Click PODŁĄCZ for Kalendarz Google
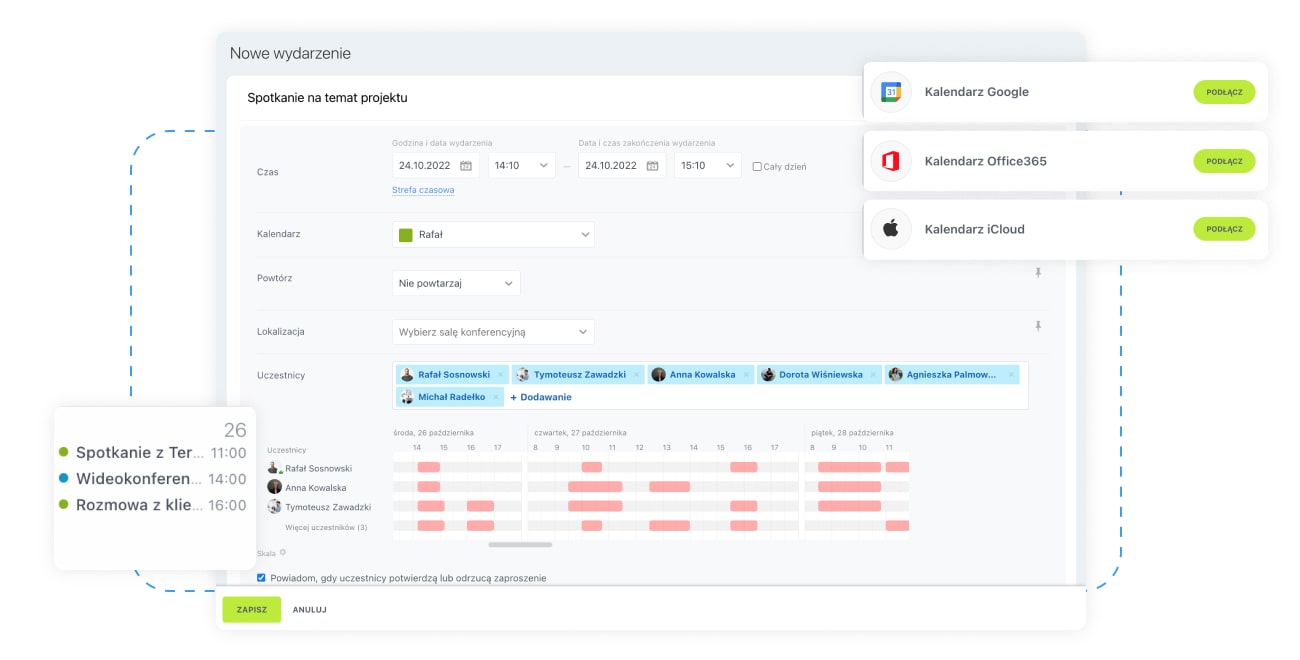This screenshot has width=1300, height=660. [x=1223, y=92]
